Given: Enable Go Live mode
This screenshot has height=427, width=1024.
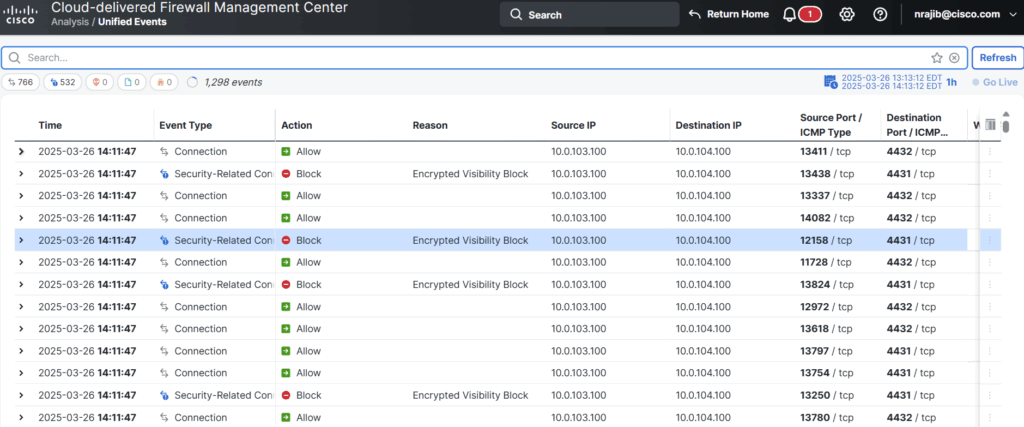Looking at the screenshot, I should click(x=995, y=82).
